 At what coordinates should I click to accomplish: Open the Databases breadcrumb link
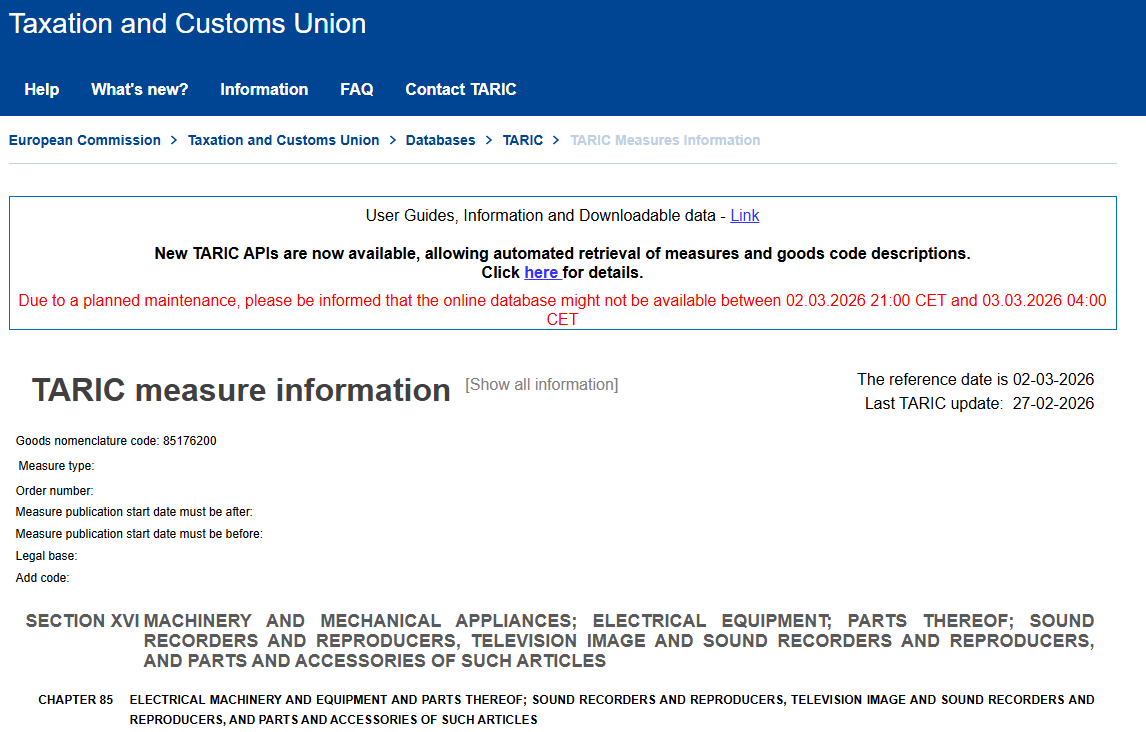(440, 140)
